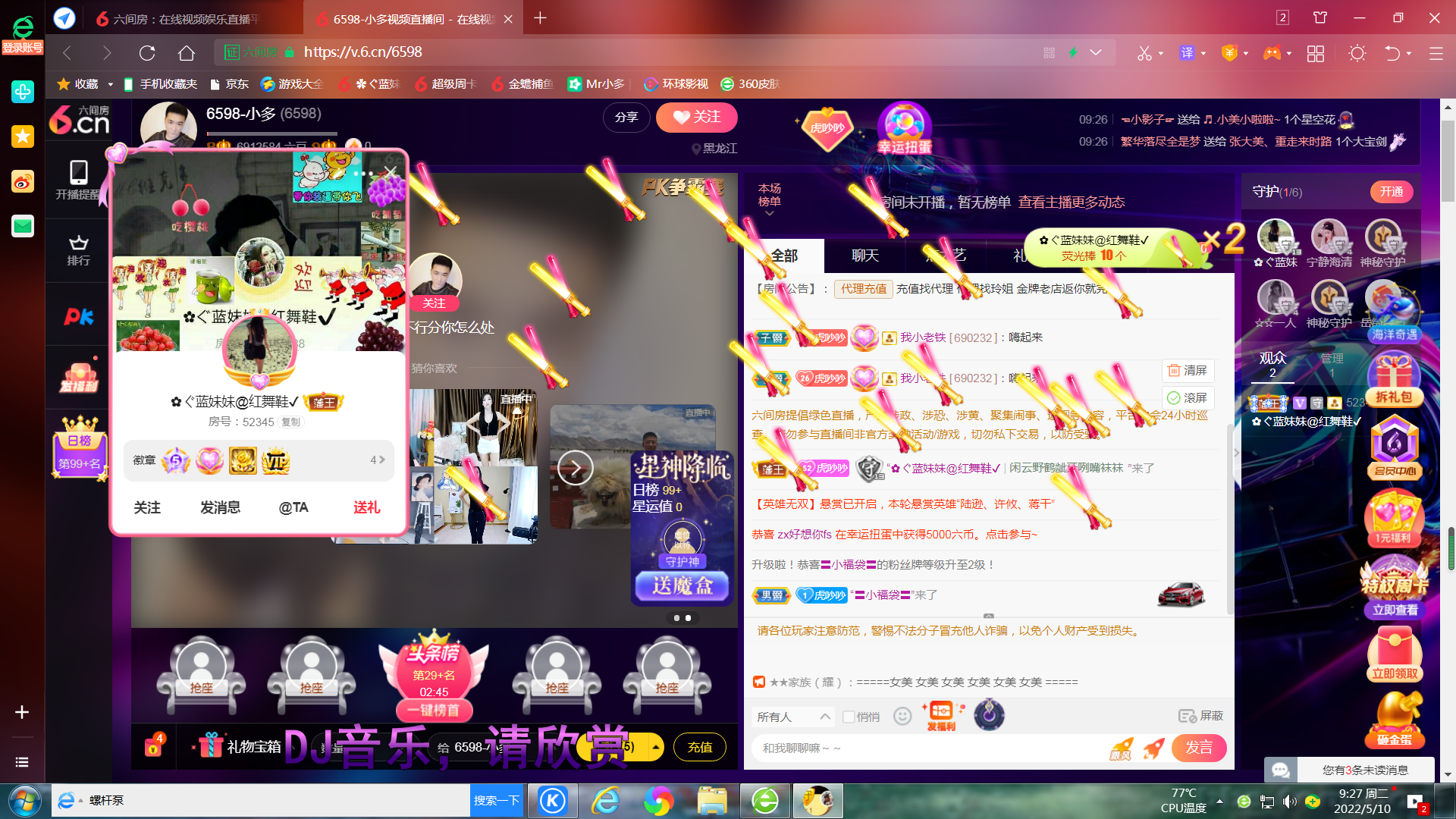The height and width of the screenshot is (819, 1456).
Task: Click 发消息 in the user card
Action: (220, 507)
